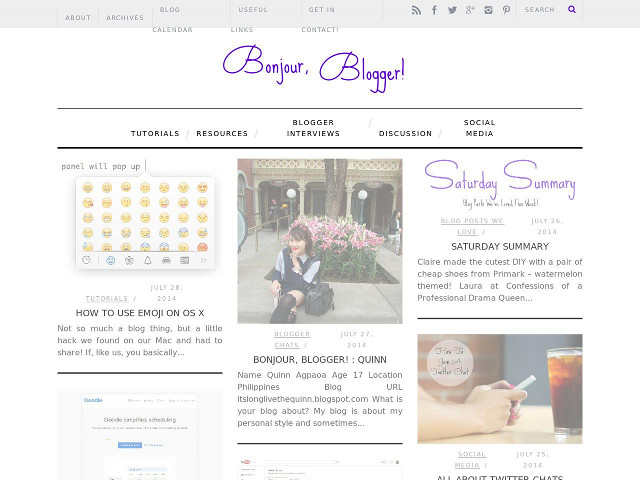Screen dimensions: 640x480
Task: Open the Saturday Summary post title
Action: 500,247
